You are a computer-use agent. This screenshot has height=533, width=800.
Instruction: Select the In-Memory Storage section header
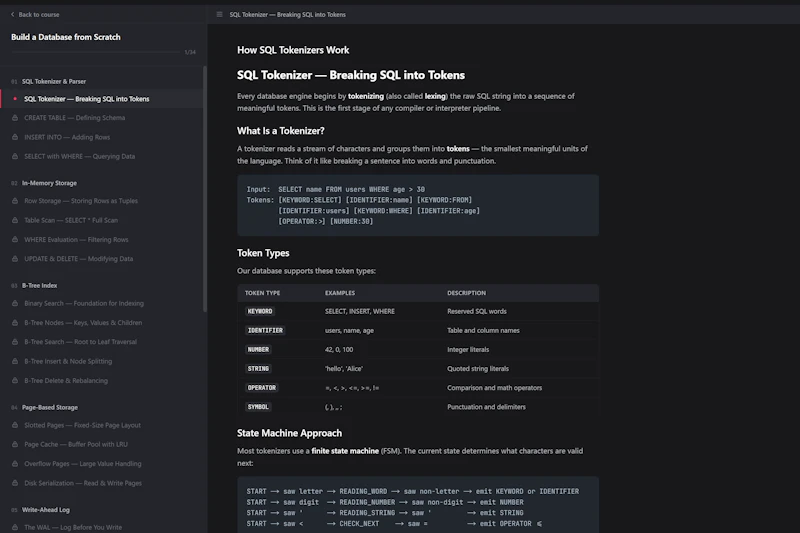tap(49, 183)
